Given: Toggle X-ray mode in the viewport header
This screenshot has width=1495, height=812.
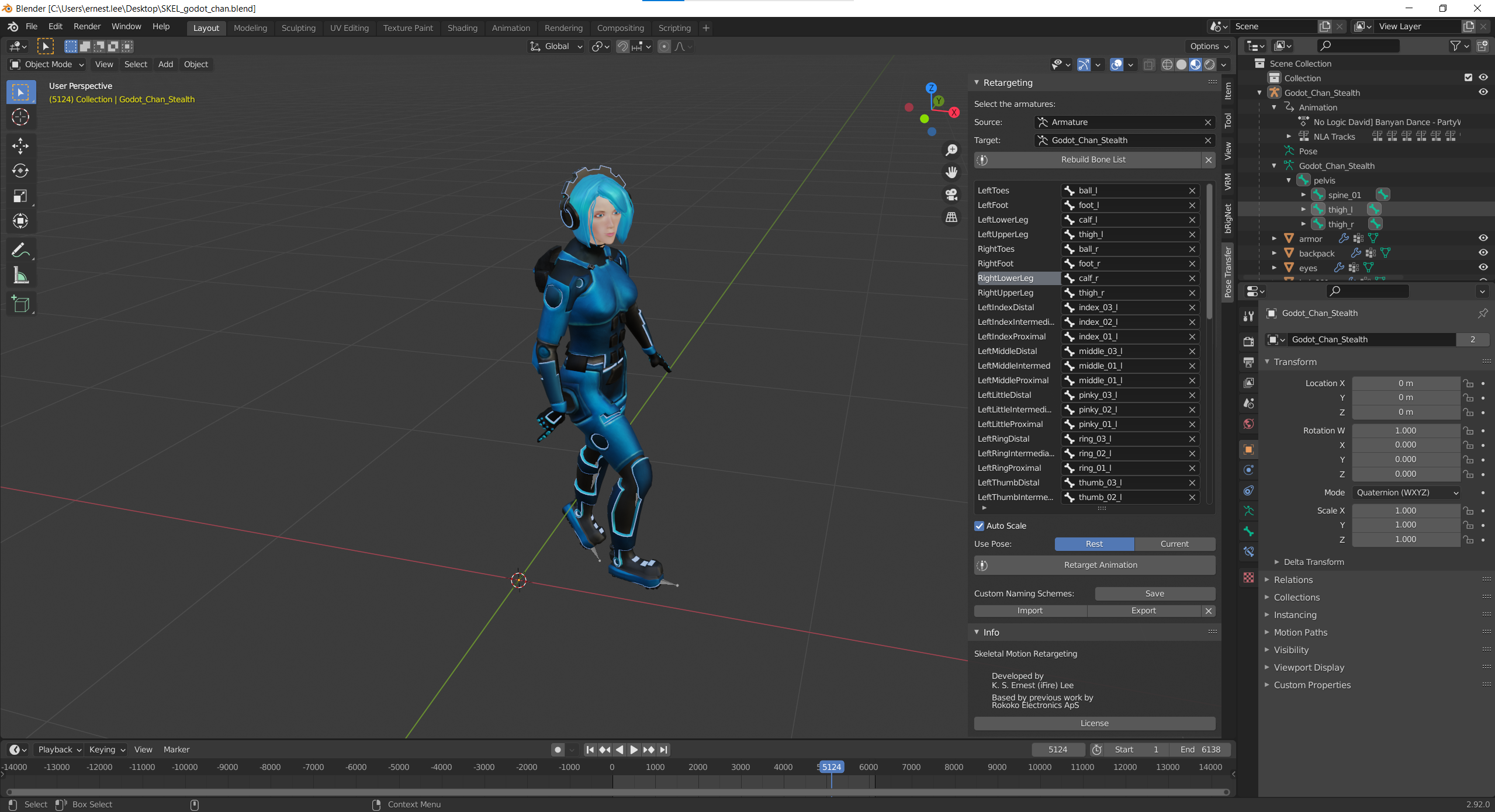Looking at the screenshot, I should 1148,65.
